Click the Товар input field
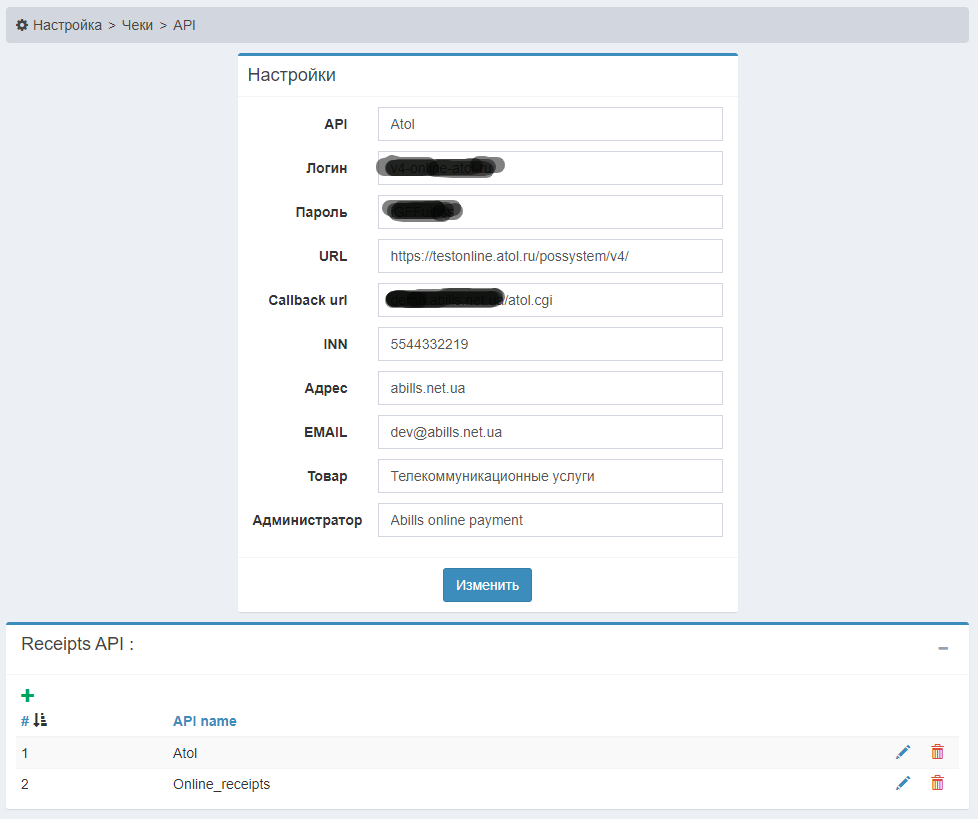The width and height of the screenshot is (978, 819). click(550, 476)
